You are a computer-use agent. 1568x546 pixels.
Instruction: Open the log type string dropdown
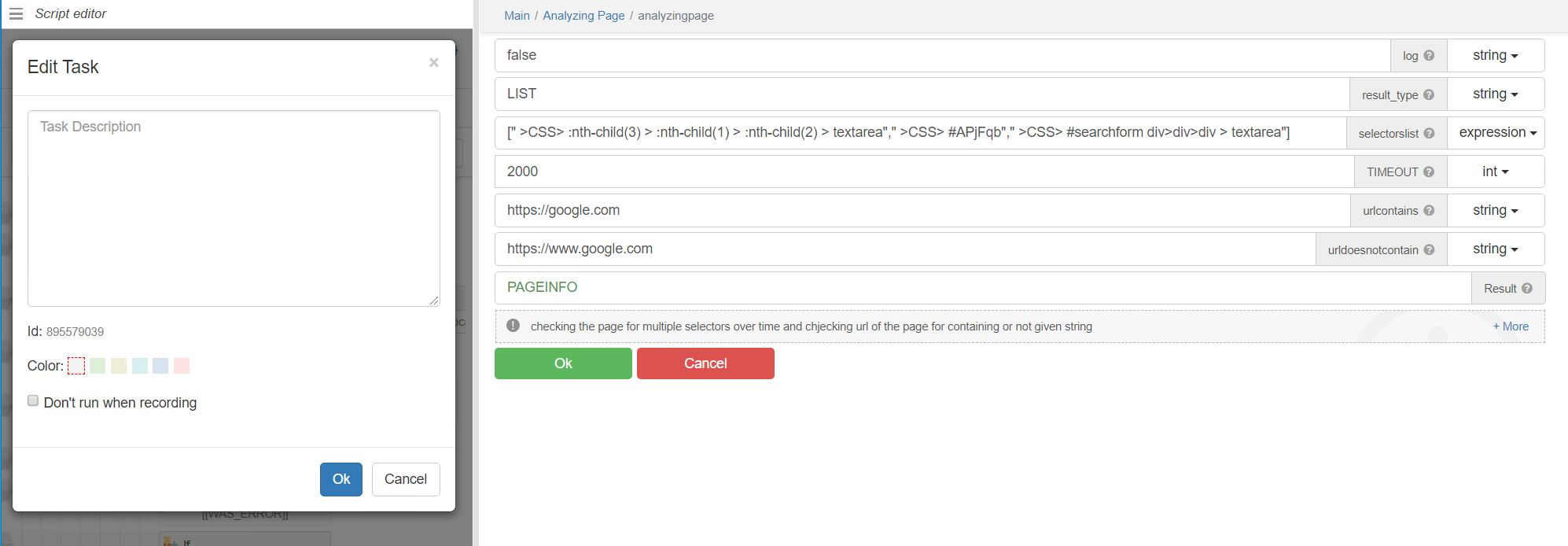[x=1495, y=56]
